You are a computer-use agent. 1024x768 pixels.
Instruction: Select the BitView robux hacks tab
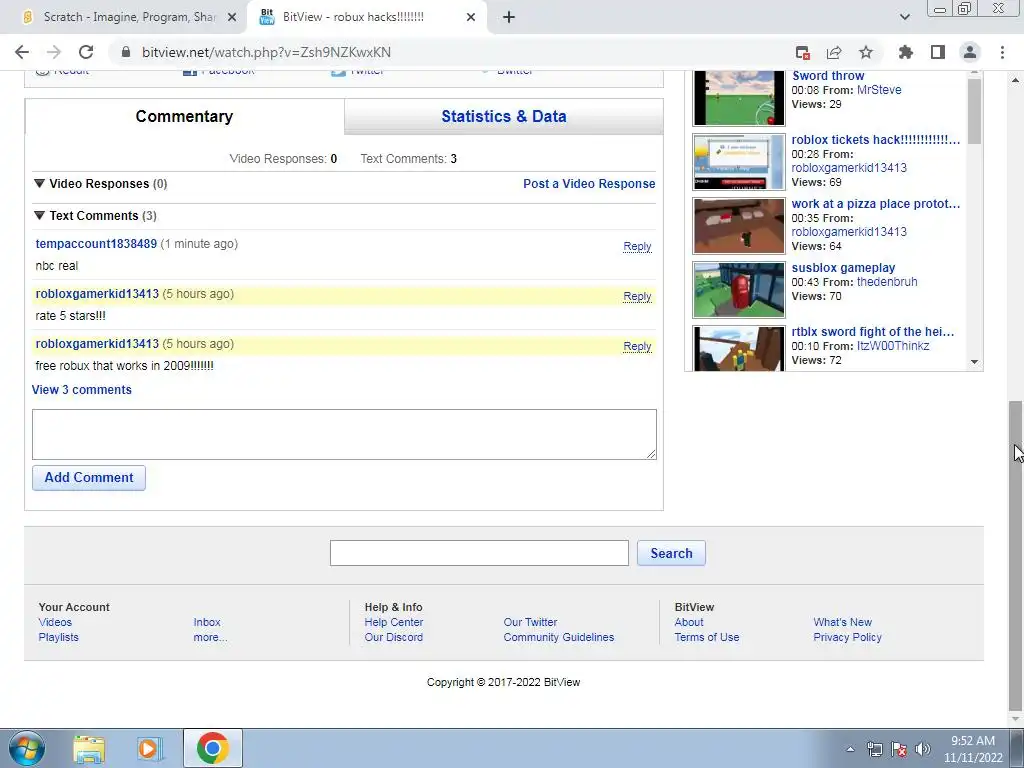pos(367,17)
